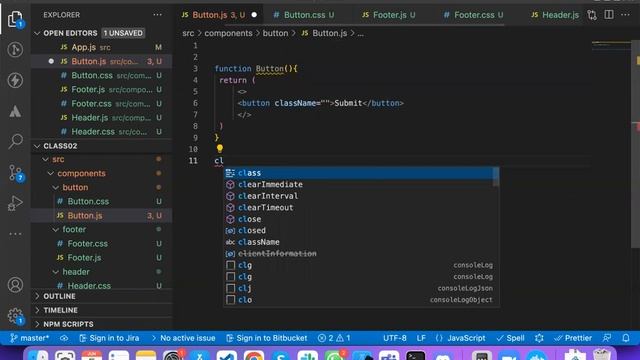640x360 pixels.
Task: Click the master branch indicator
Action: point(29,338)
